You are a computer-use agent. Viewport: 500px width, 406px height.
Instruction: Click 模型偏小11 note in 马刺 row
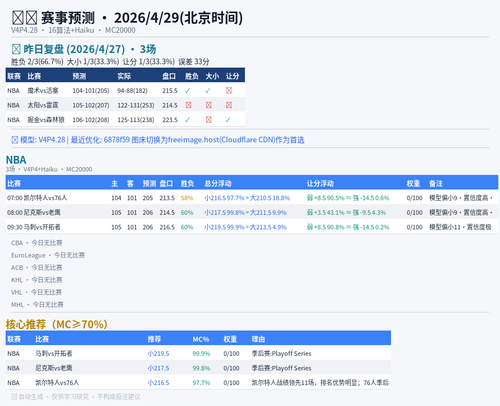460,227
